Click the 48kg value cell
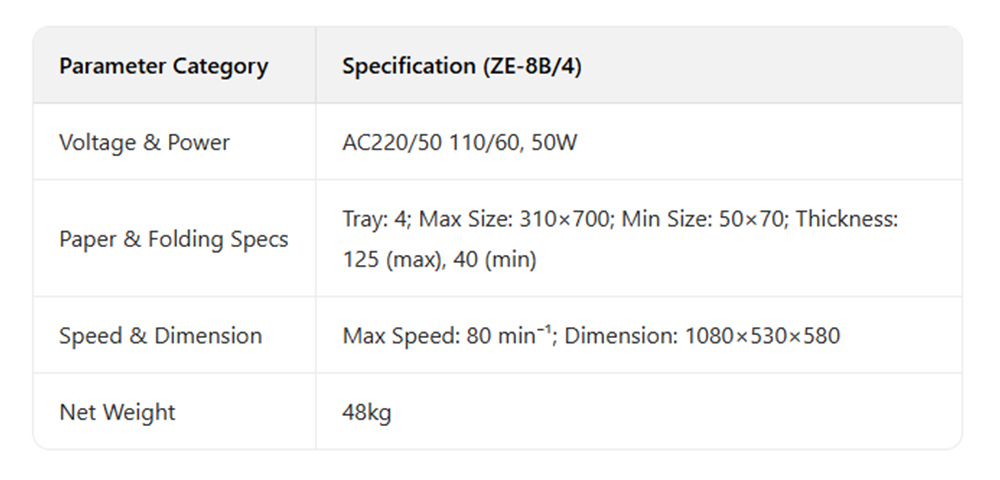 tap(366, 412)
